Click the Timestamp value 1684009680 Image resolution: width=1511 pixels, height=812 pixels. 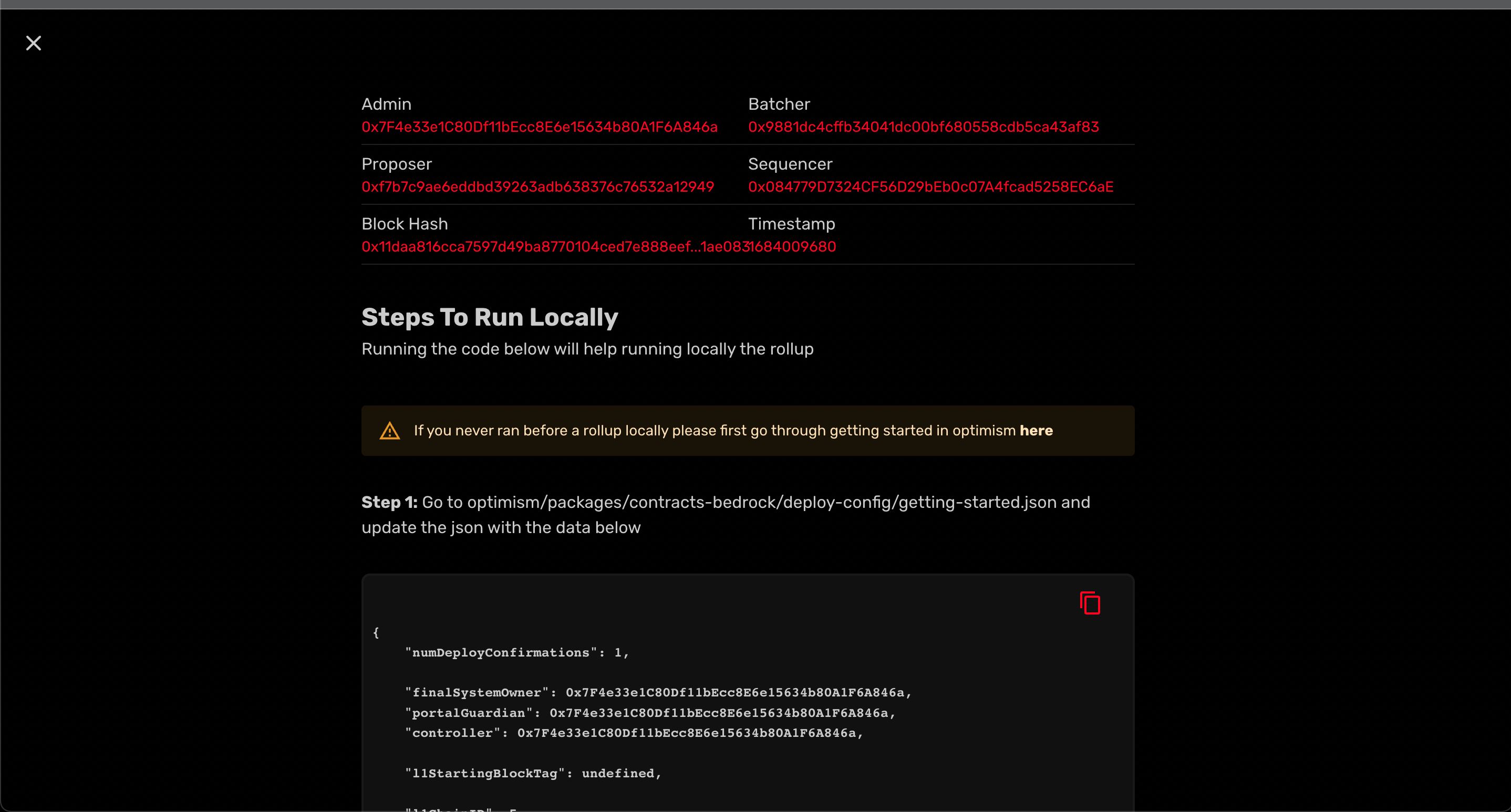[x=792, y=247]
